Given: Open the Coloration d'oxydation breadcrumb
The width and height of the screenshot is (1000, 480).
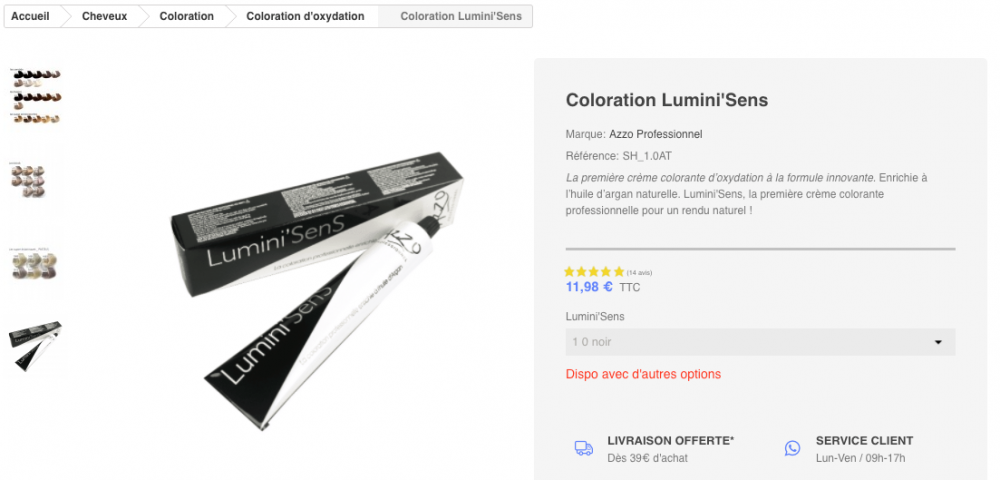Looking at the screenshot, I should 305,16.
